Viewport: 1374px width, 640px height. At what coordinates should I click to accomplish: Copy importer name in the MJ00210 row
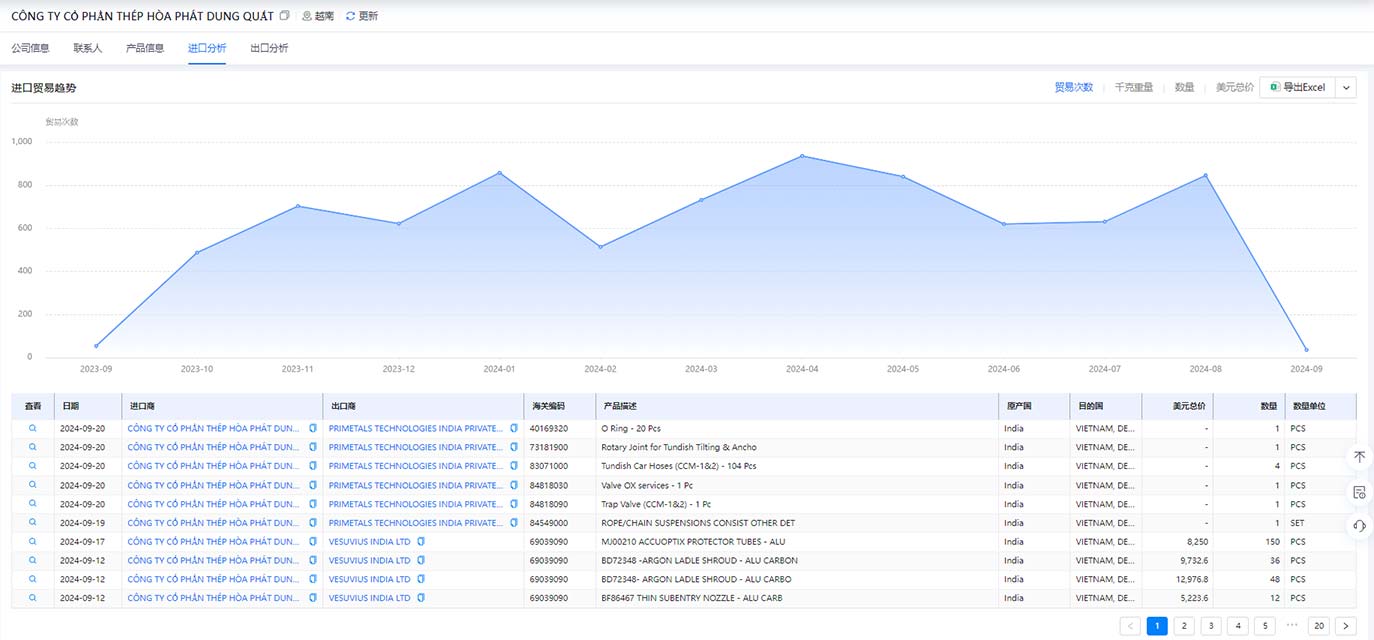(313, 541)
